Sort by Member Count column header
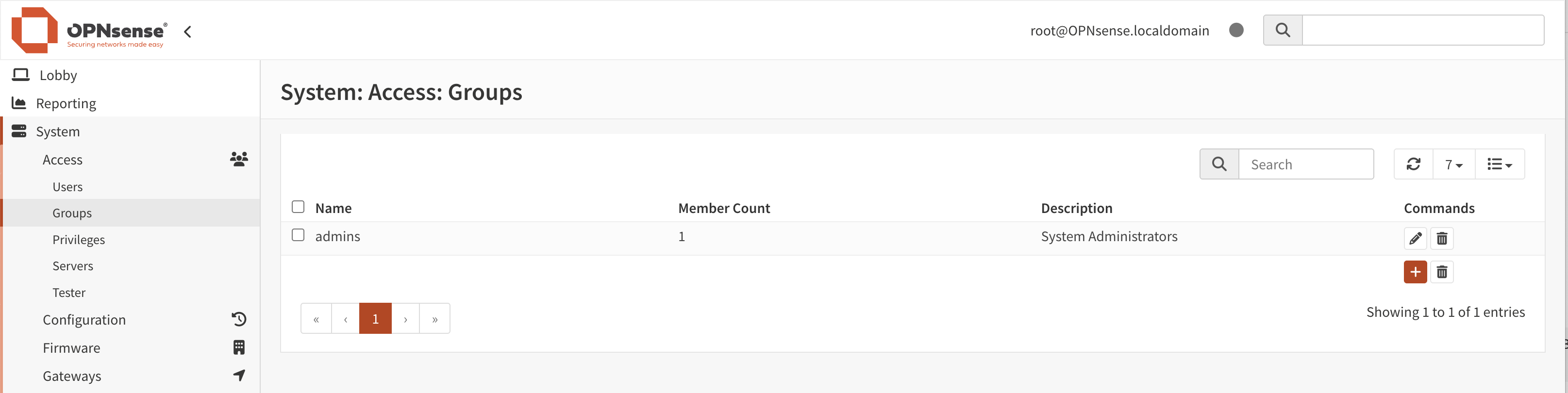 (x=724, y=208)
